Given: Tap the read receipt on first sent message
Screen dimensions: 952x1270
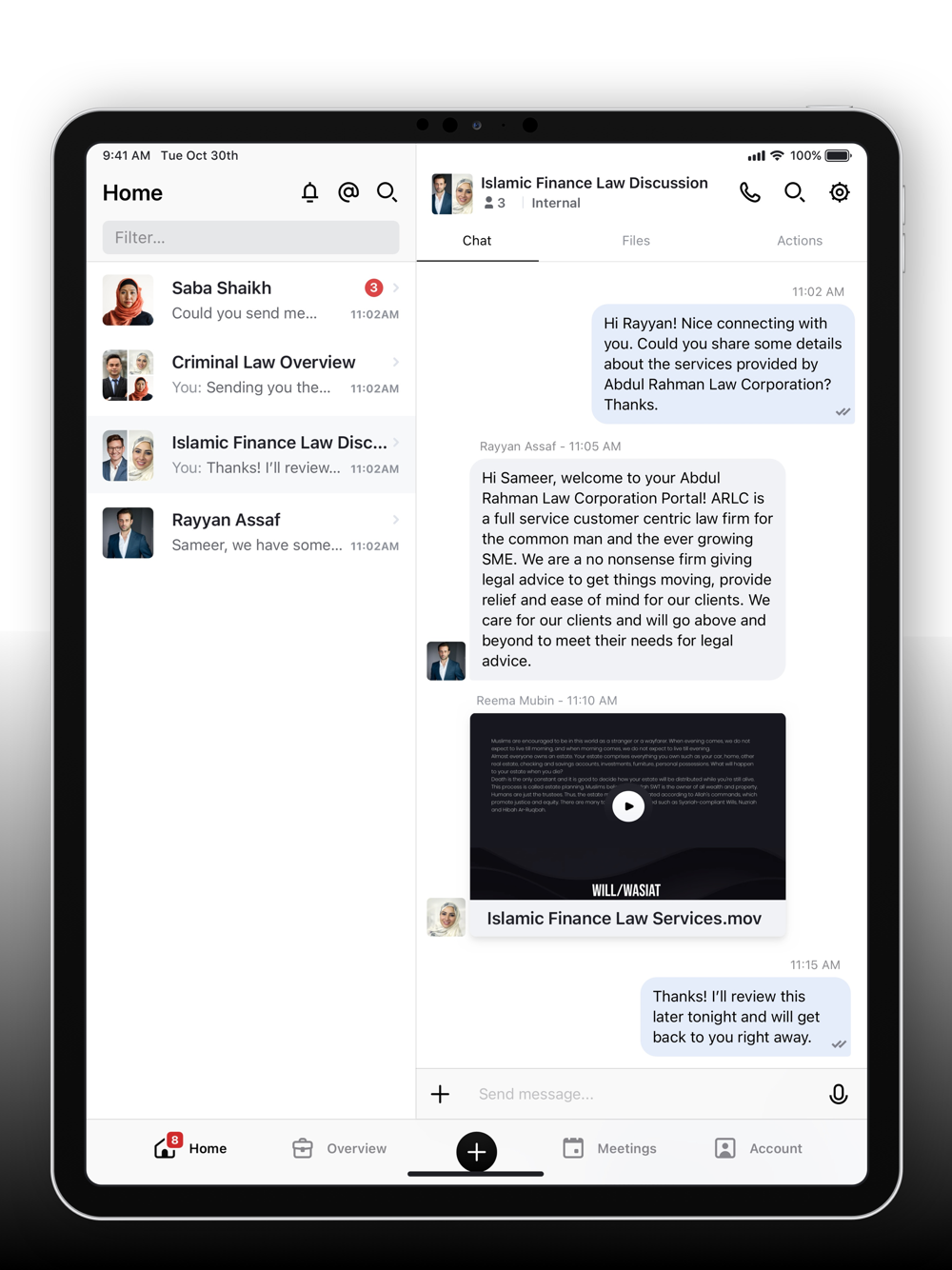Looking at the screenshot, I should click(843, 412).
